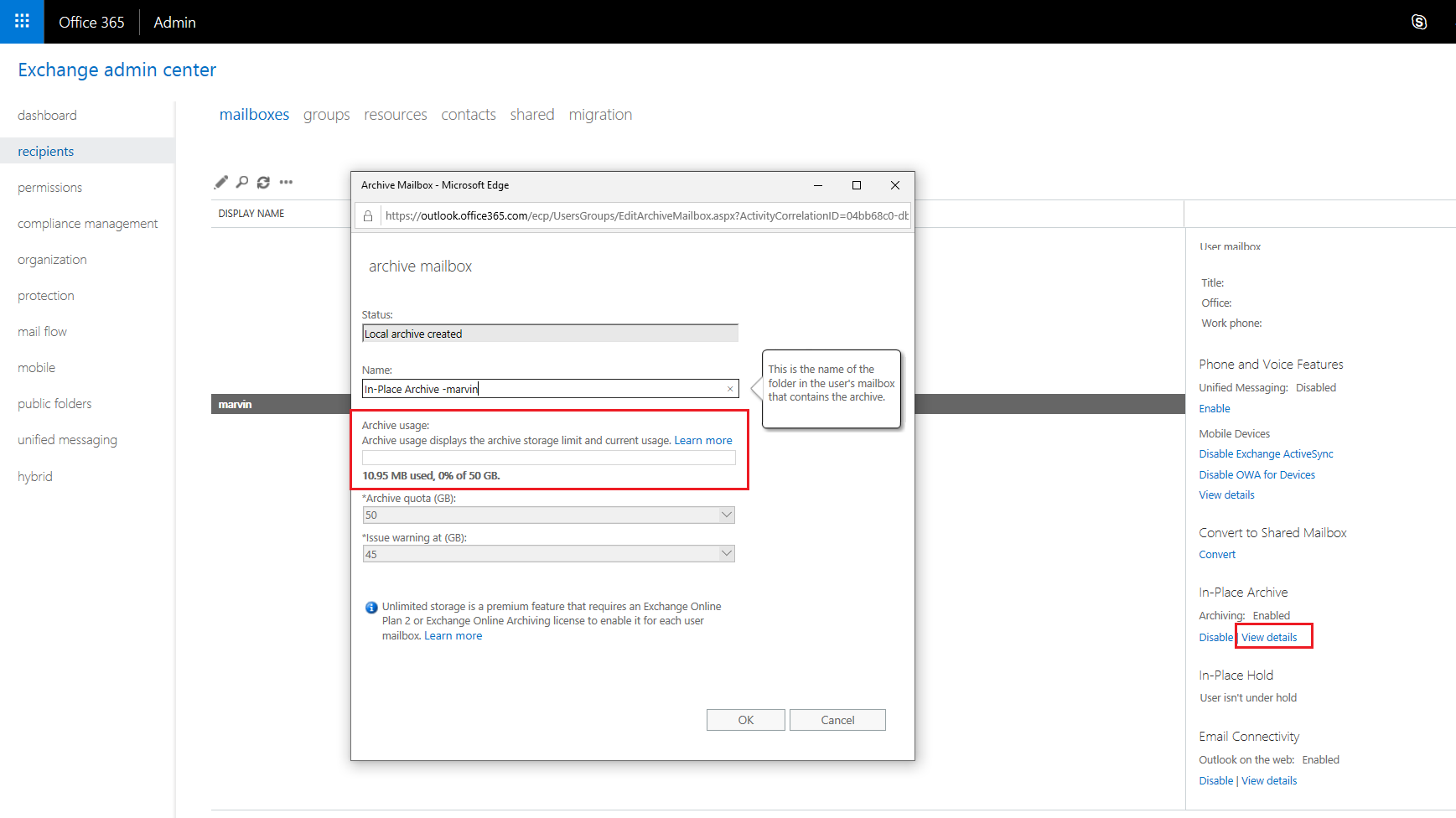Convert to shared mailbox link
Screen dimensions: 1456x818
[x=1217, y=555]
